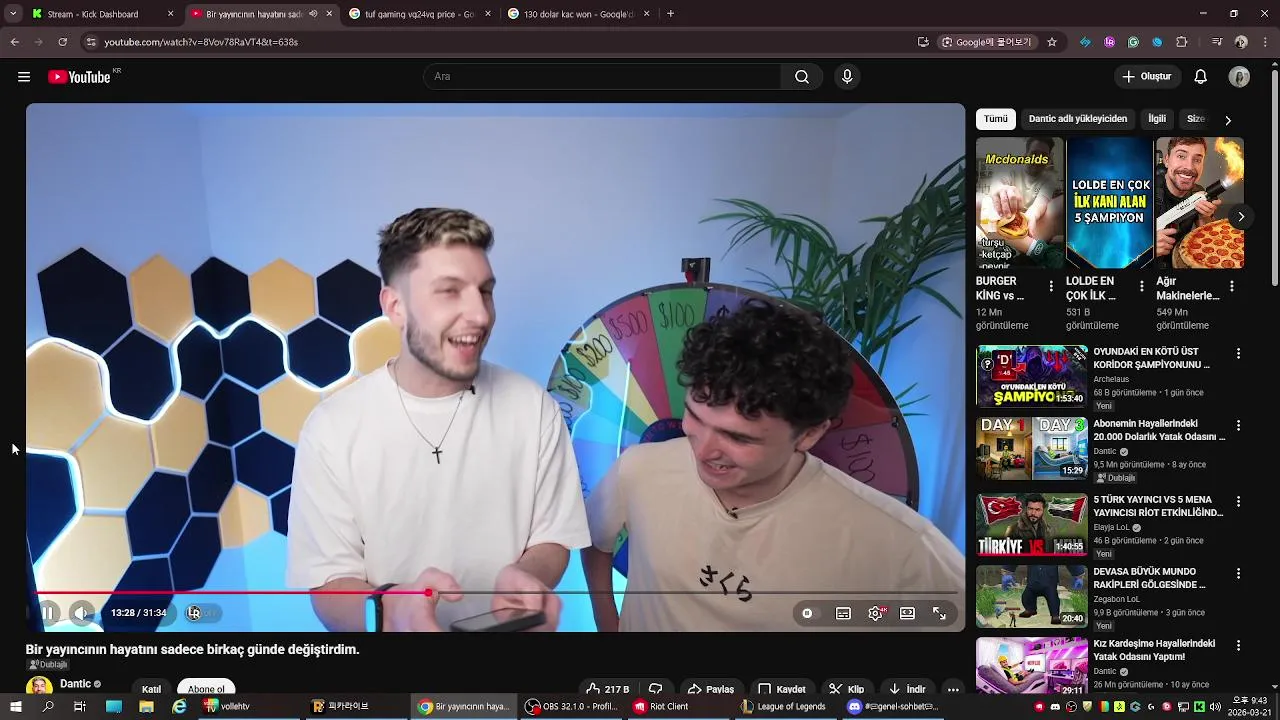Click the LR extension button in the player controls
Screen dimensions: 1280x720
tap(194, 613)
